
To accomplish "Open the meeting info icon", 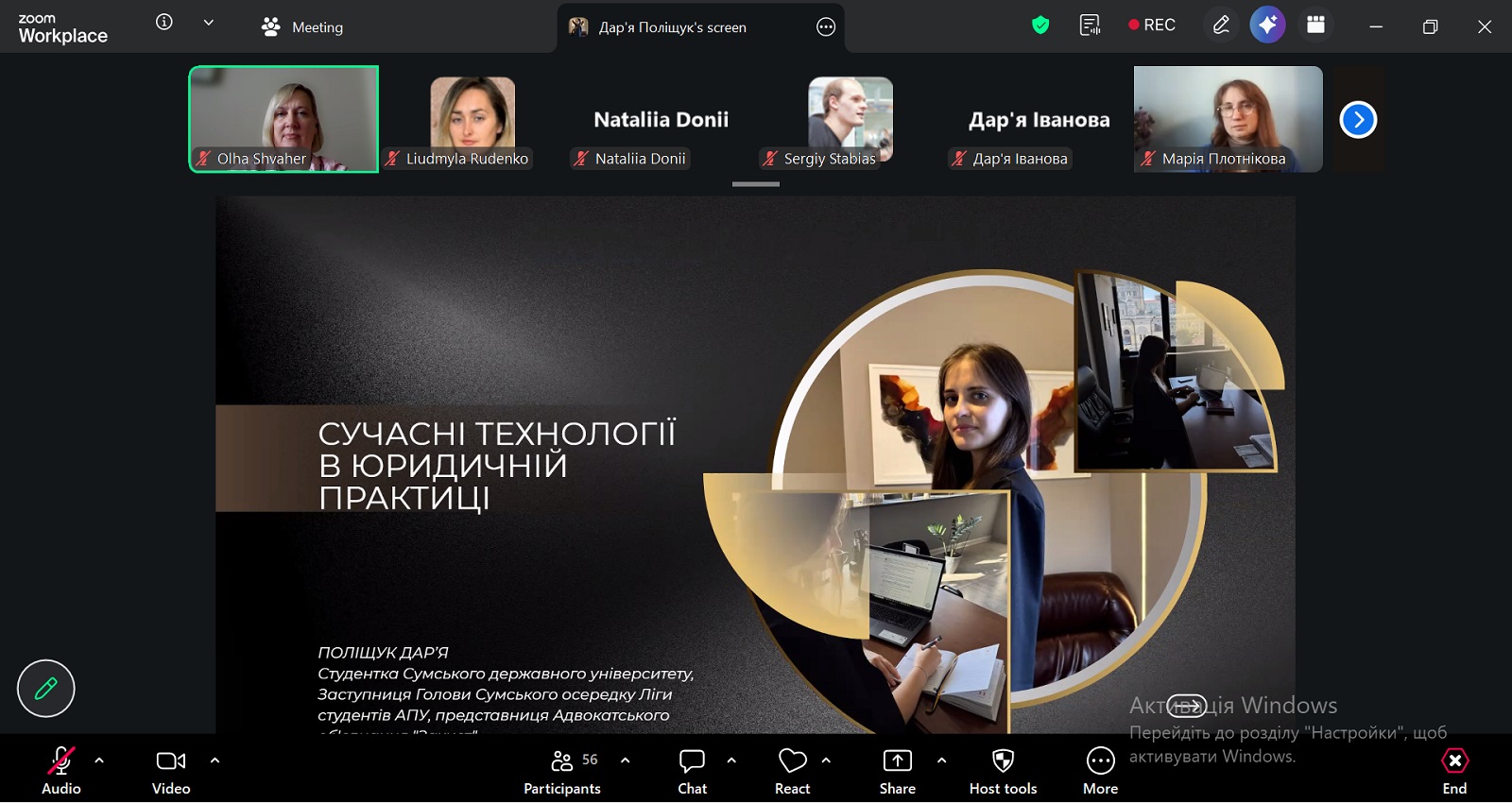I will [x=164, y=23].
